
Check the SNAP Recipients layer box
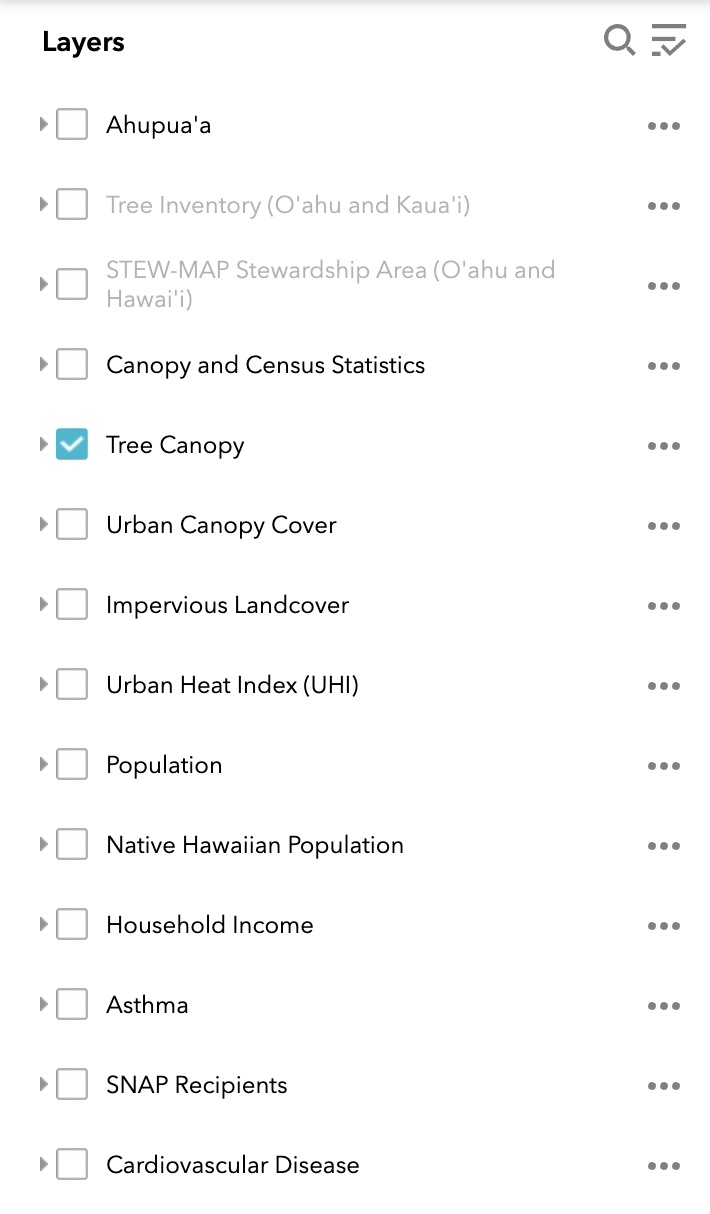[x=72, y=1085]
